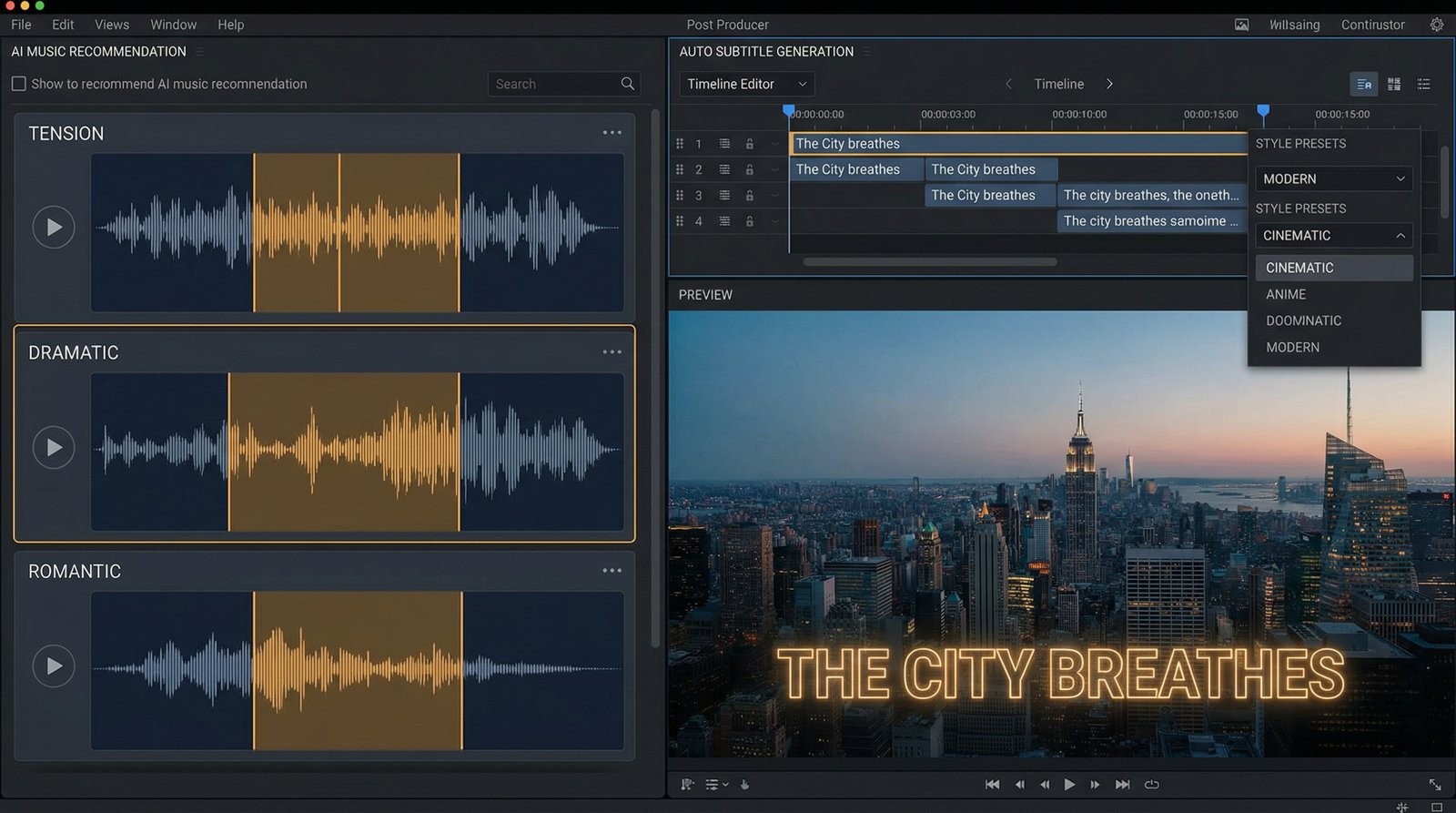
Task: Enable Show to recommend AI music checkbox
Action: 18,84
